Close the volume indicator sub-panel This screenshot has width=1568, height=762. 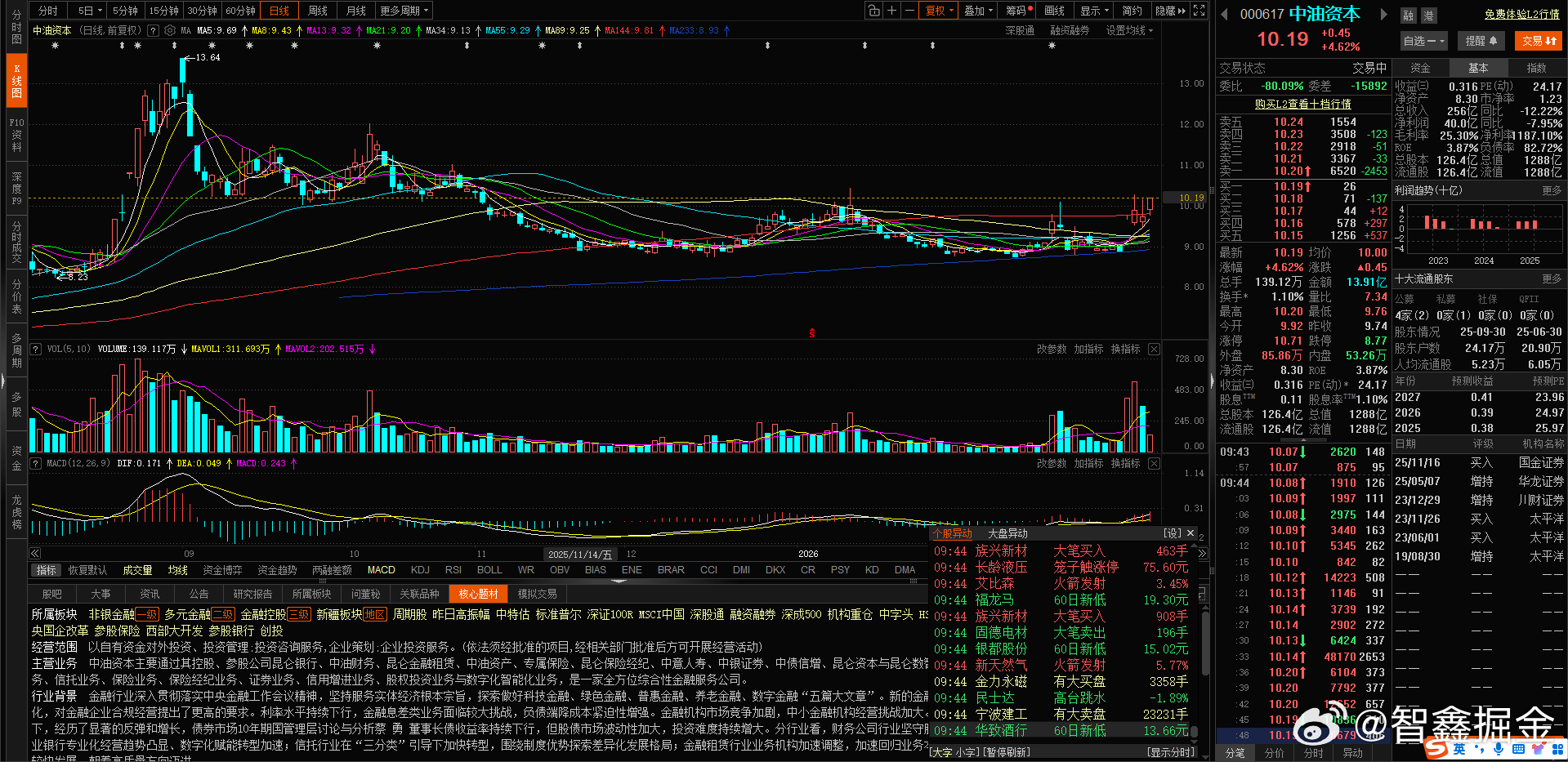point(1154,349)
